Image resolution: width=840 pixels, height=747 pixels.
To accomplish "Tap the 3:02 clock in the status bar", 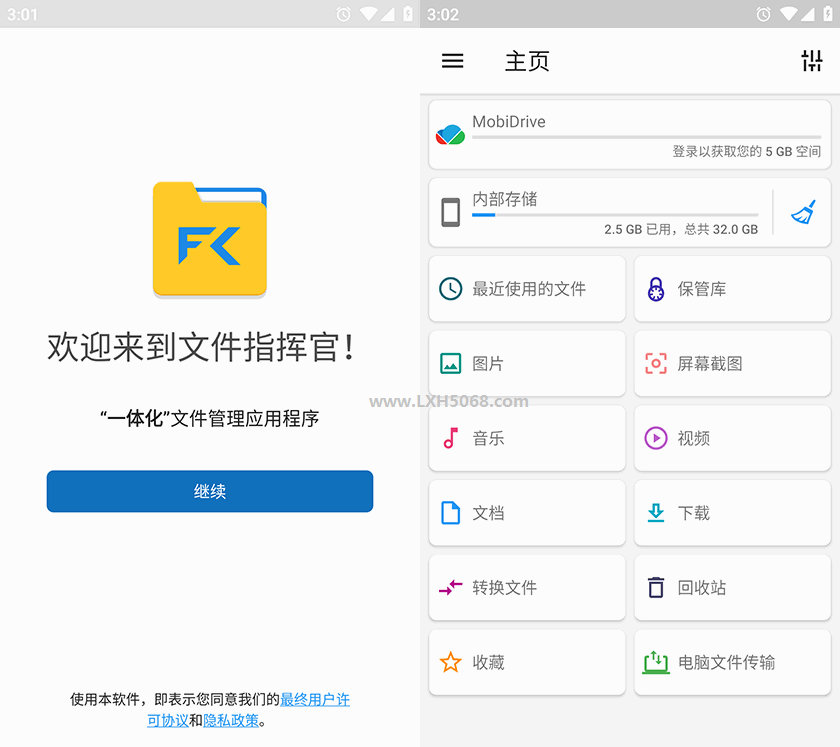I will coord(442,14).
